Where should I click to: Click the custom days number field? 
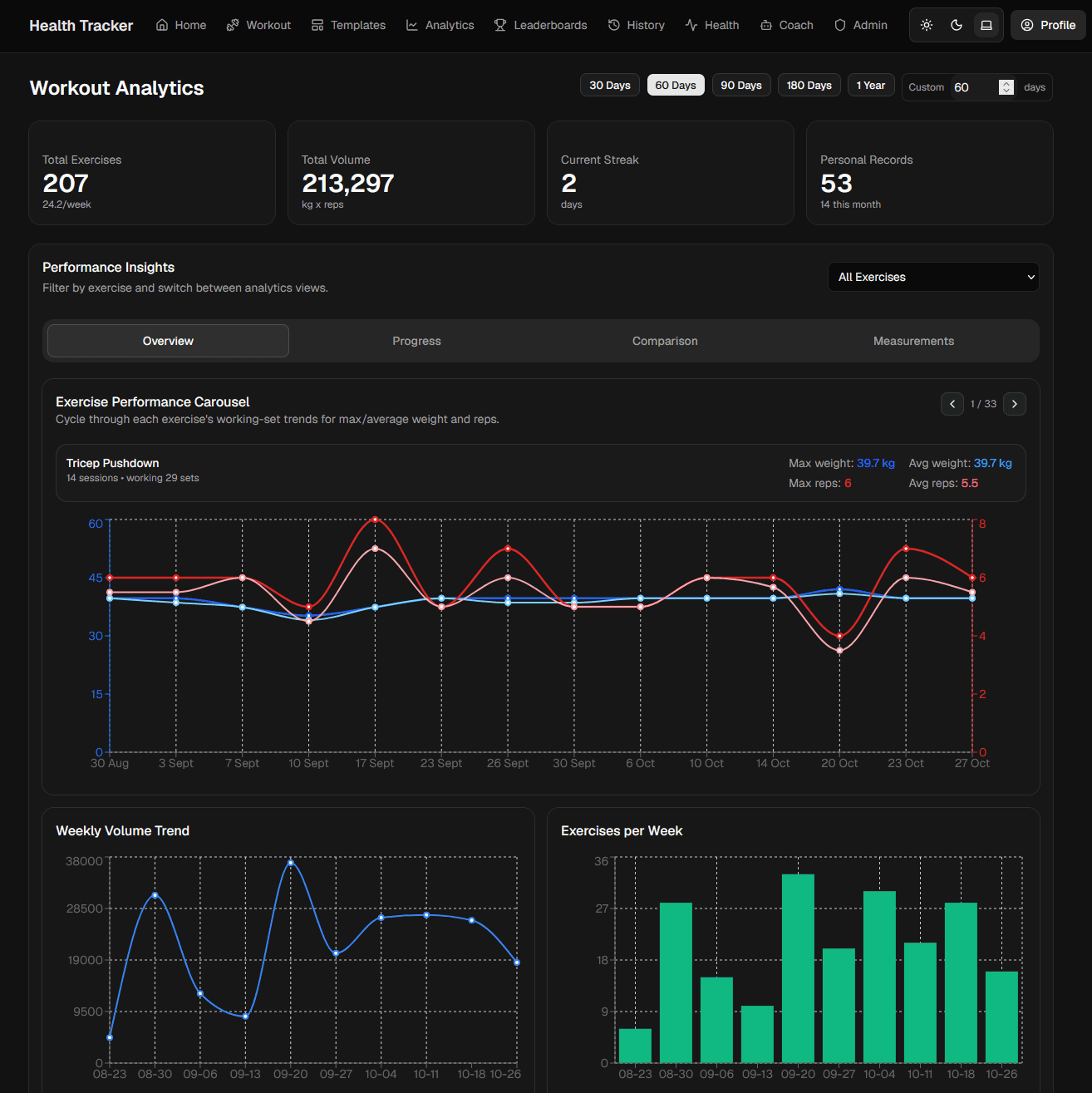[983, 87]
